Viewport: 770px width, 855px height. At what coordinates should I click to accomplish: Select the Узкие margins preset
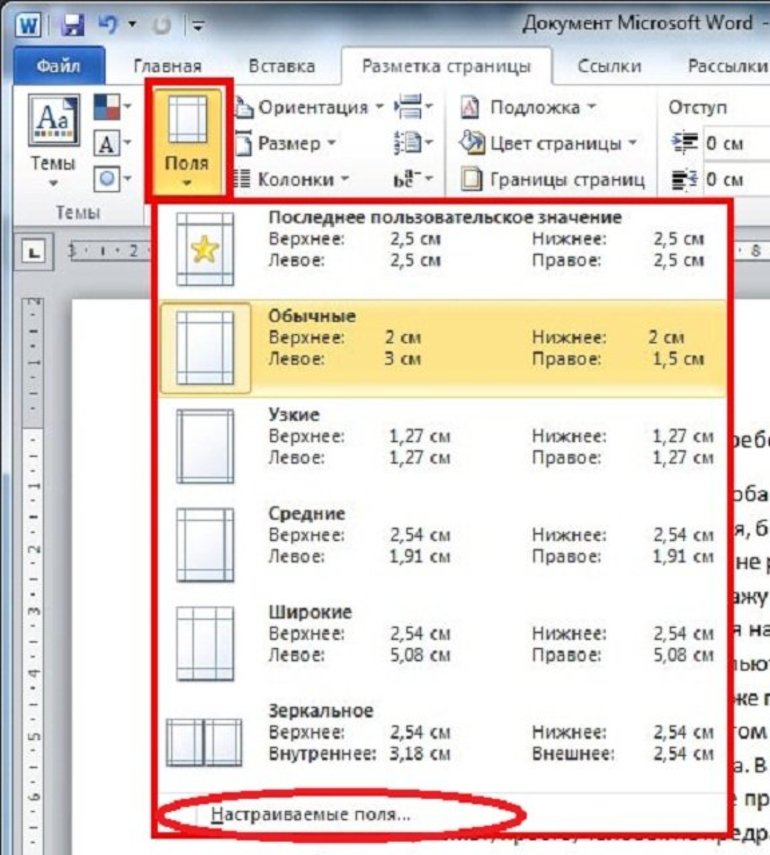440,436
